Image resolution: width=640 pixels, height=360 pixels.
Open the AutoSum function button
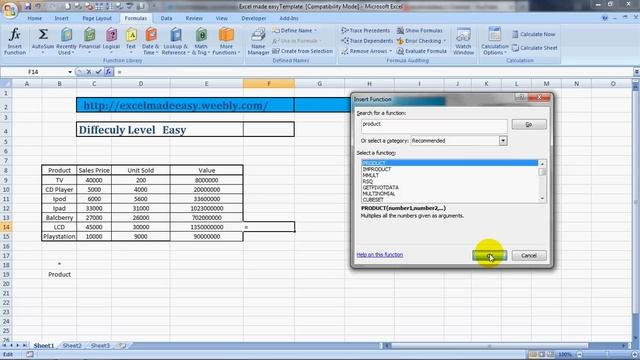point(43,41)
